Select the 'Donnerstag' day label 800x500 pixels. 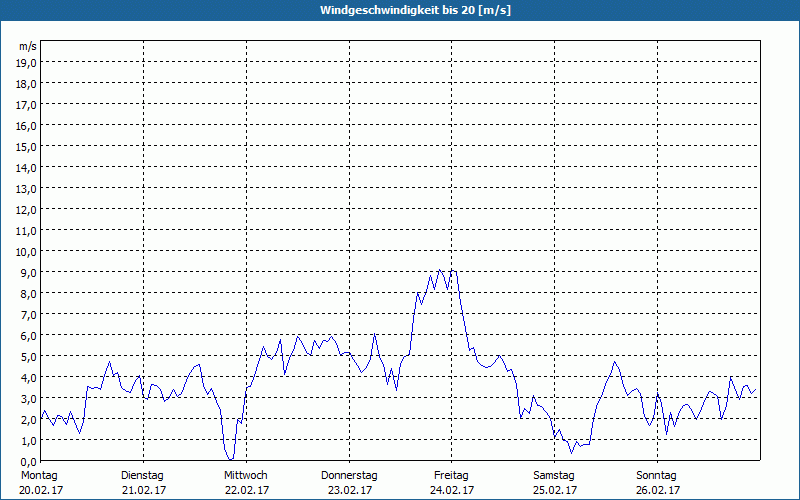(x=349, y=476)
